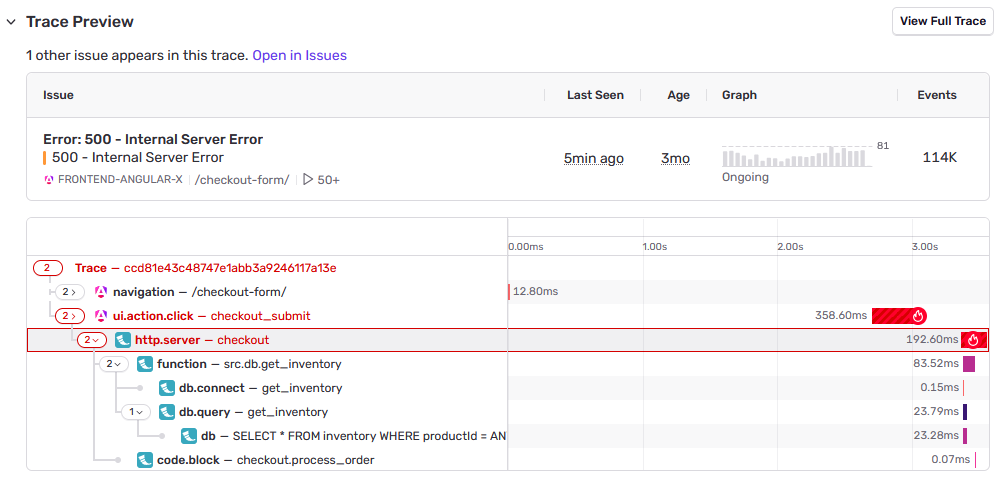Click the 23.28ms magenta span bar

(965, 436)
